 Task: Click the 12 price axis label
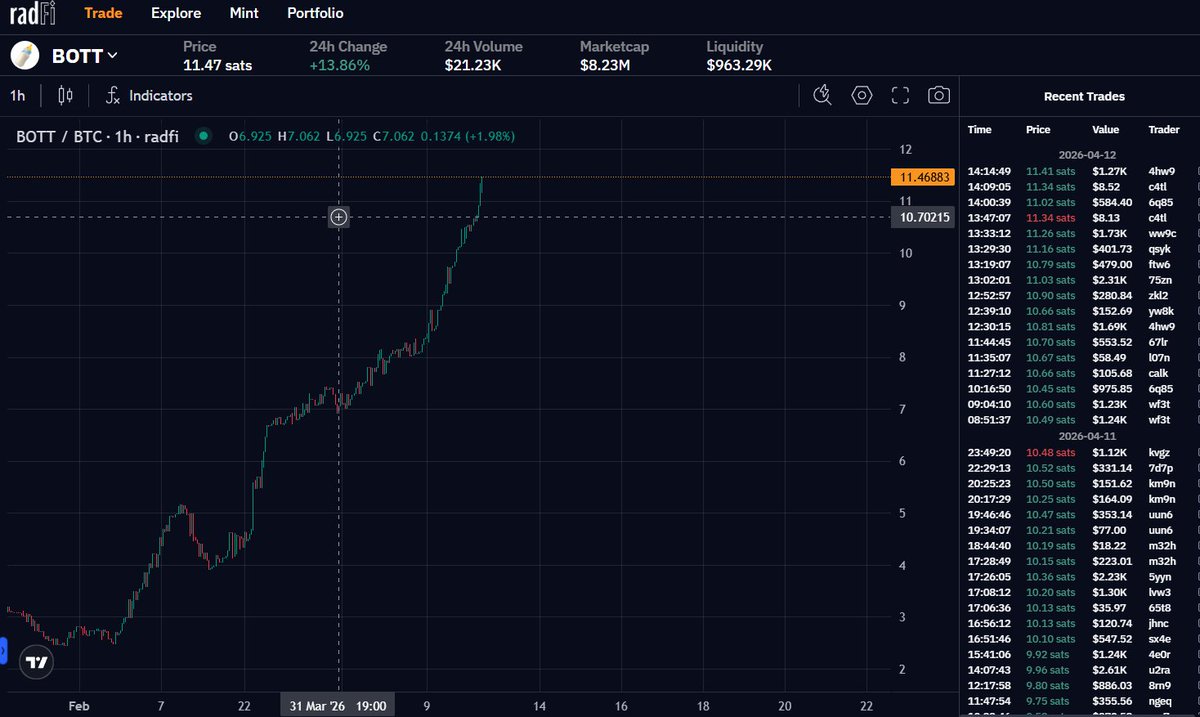[906, 150]
